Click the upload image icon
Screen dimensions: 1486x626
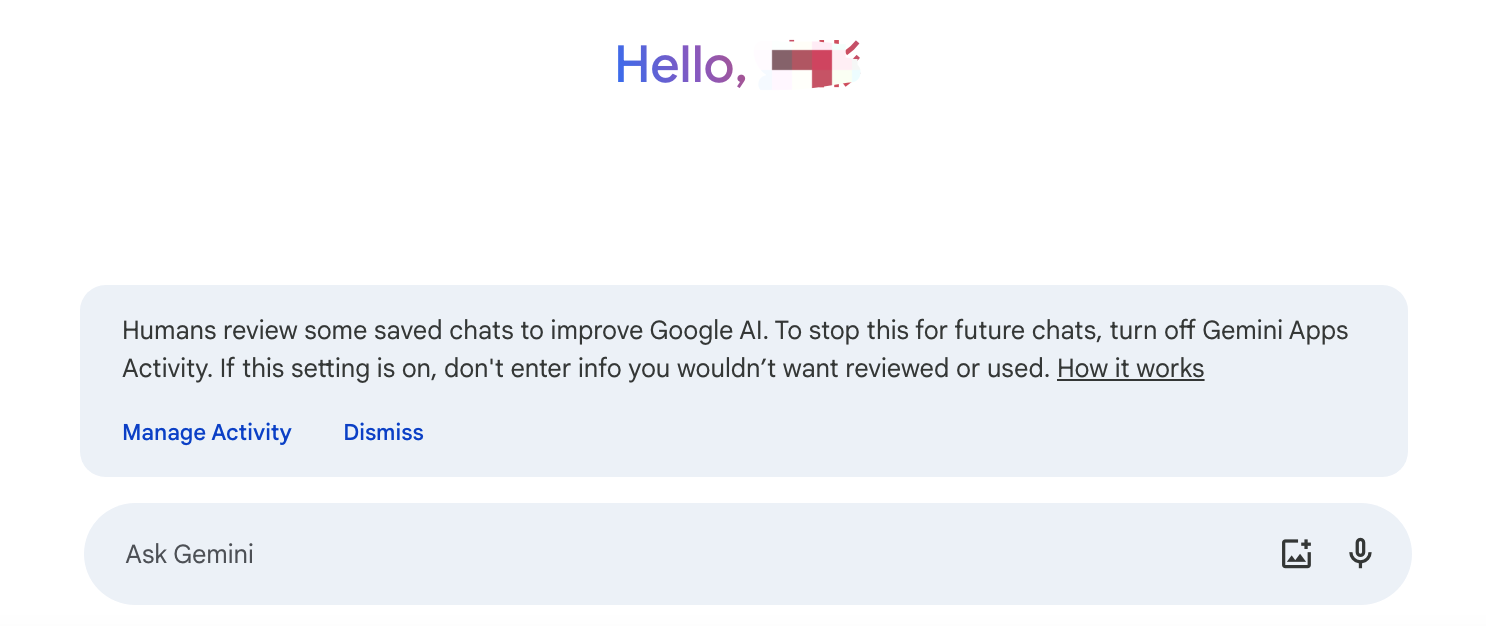pyautogui.click(x=1296, y=553)
